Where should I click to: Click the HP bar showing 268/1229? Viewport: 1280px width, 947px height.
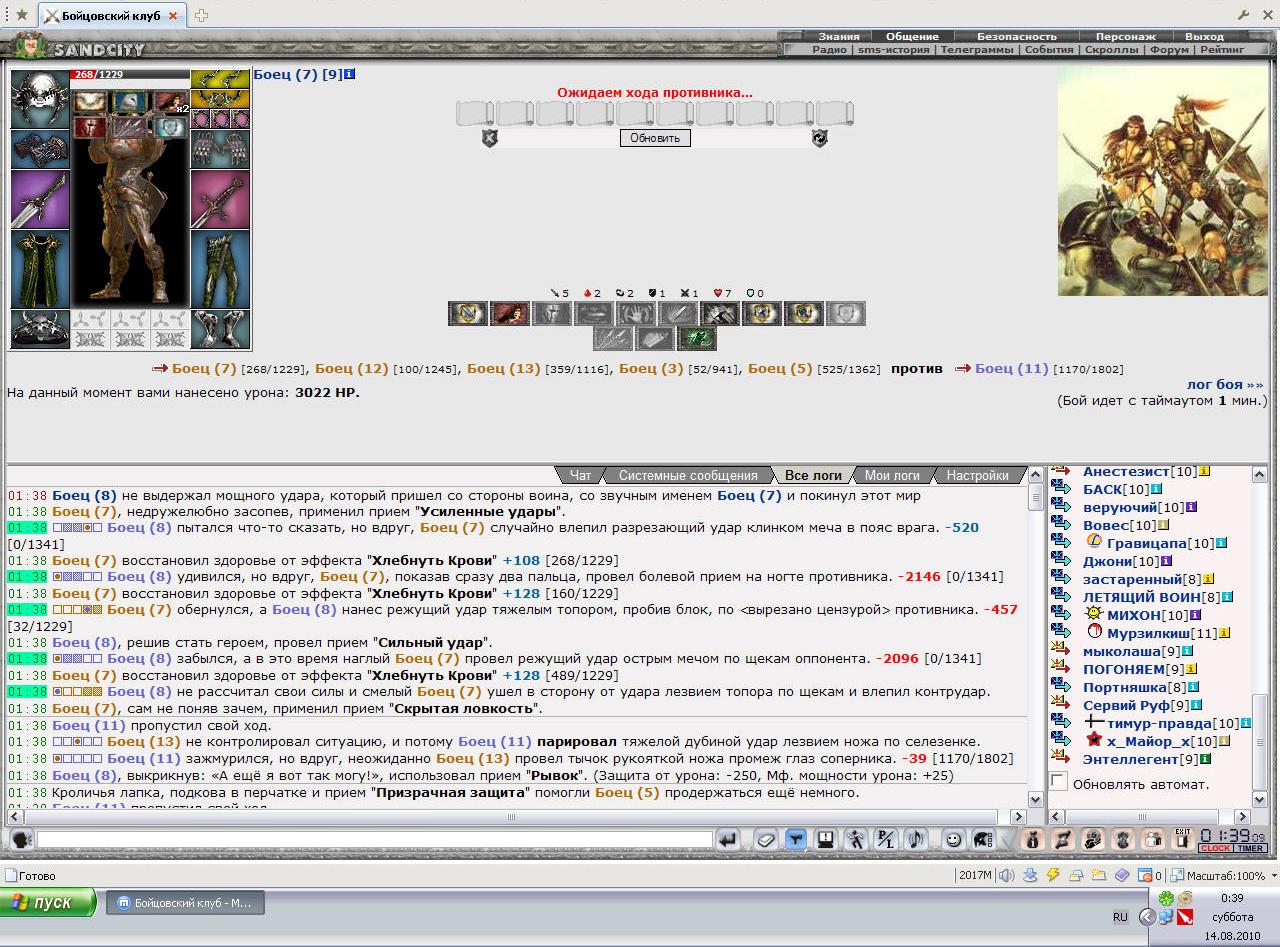click(x=130, y=75)
